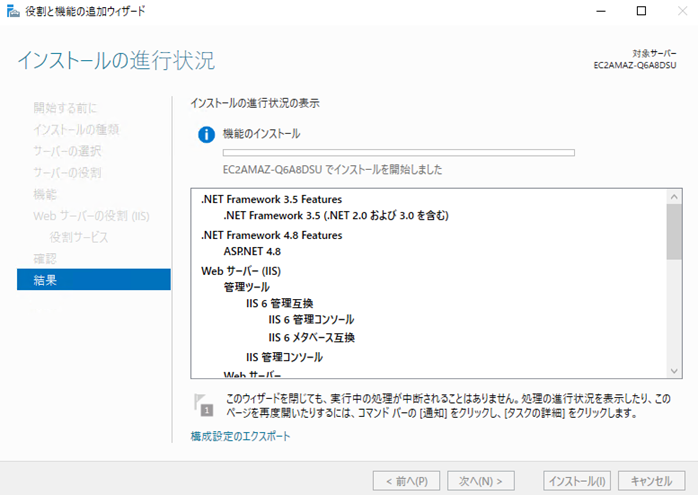Click the scroll up arrow in feature list
Image resolution: width=698 pixels, height=495 pixels.
(x=674, y=196)
